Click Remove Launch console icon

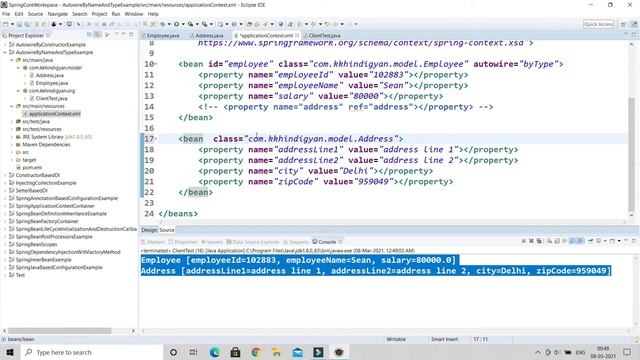[x=531, y=241]
